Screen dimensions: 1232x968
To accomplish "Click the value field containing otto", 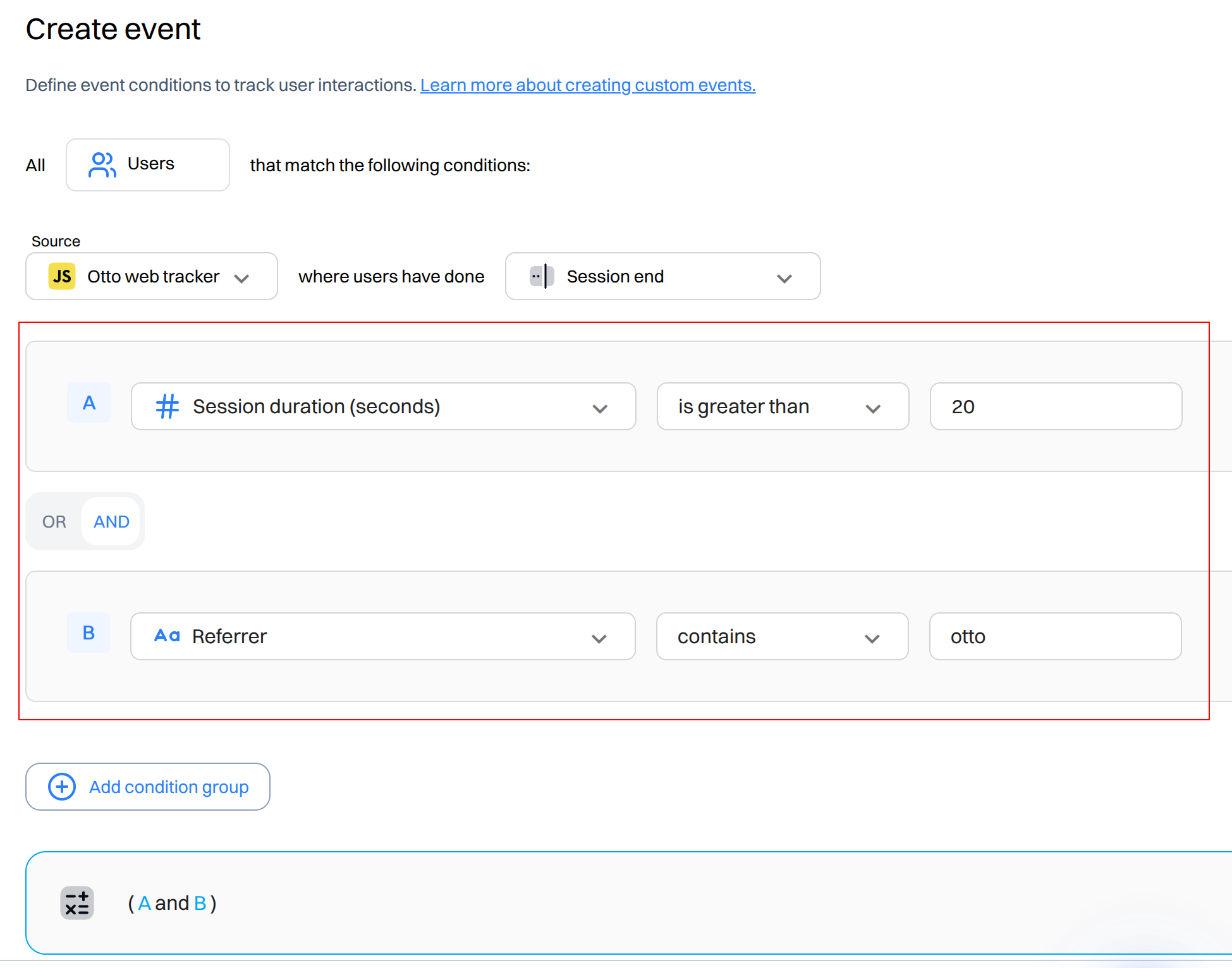I will click(1056, 636).
